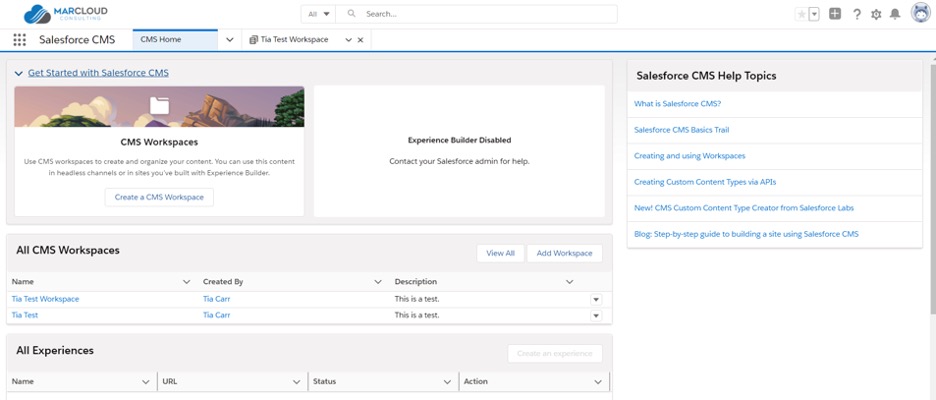The image size is (936, 400).
Task: Open the Created By column menu
Action: pyautogui.click(x=378, y=282)
